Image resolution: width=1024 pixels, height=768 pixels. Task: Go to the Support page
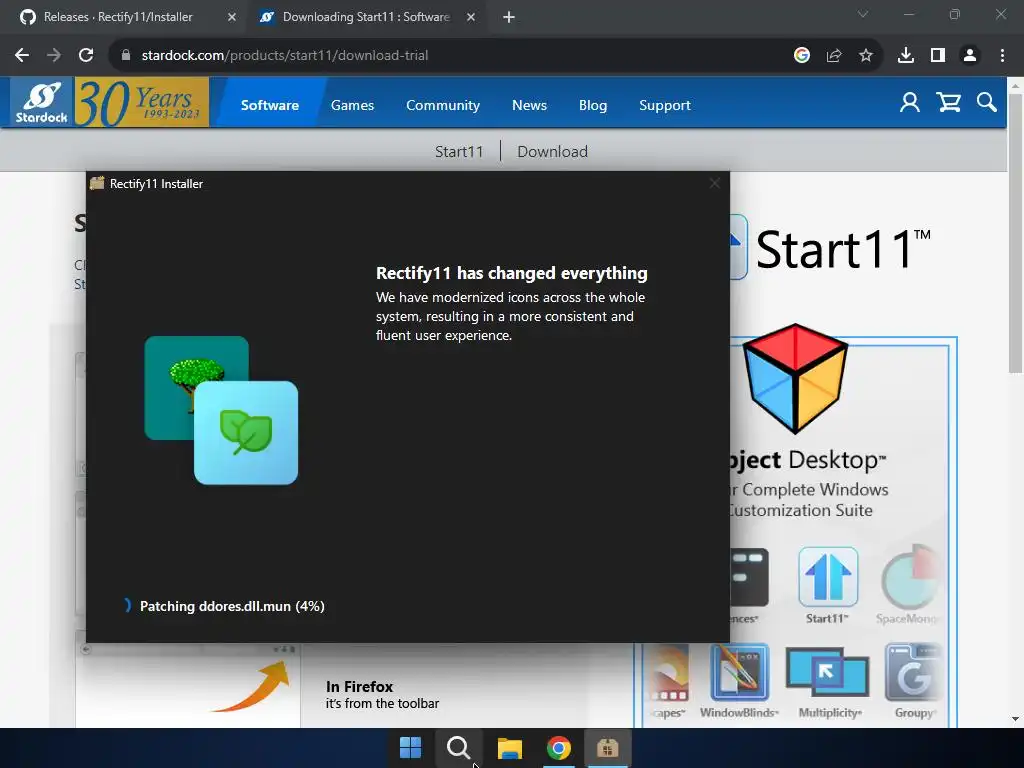(x=665, y=105)
